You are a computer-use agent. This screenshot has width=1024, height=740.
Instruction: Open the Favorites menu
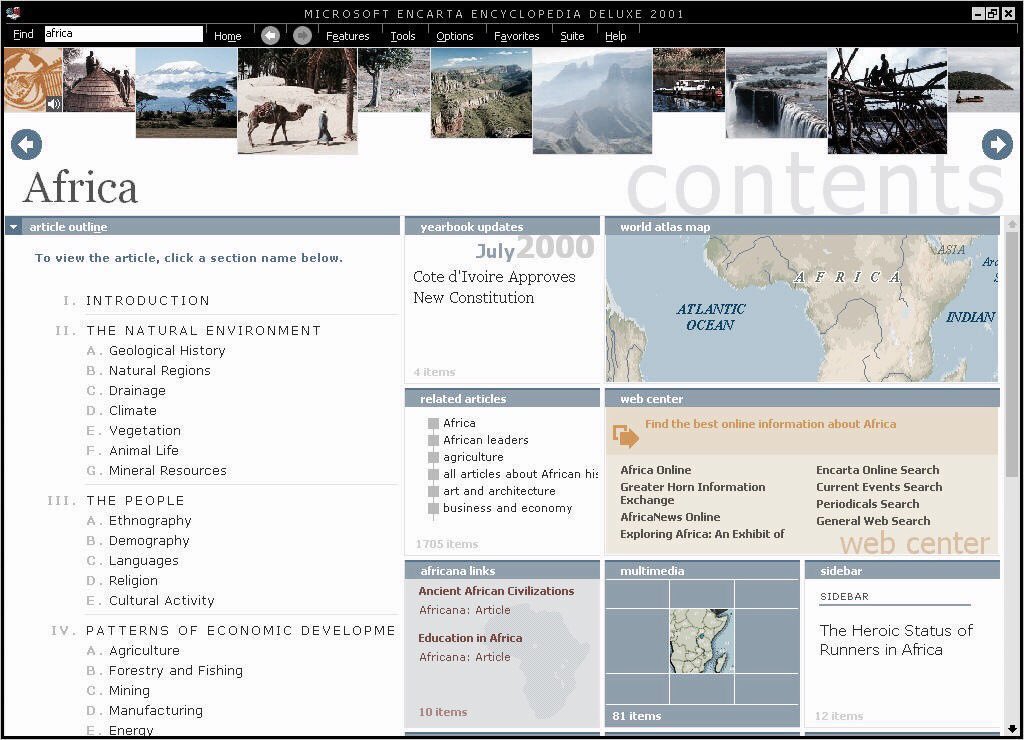tap(517, 36)
